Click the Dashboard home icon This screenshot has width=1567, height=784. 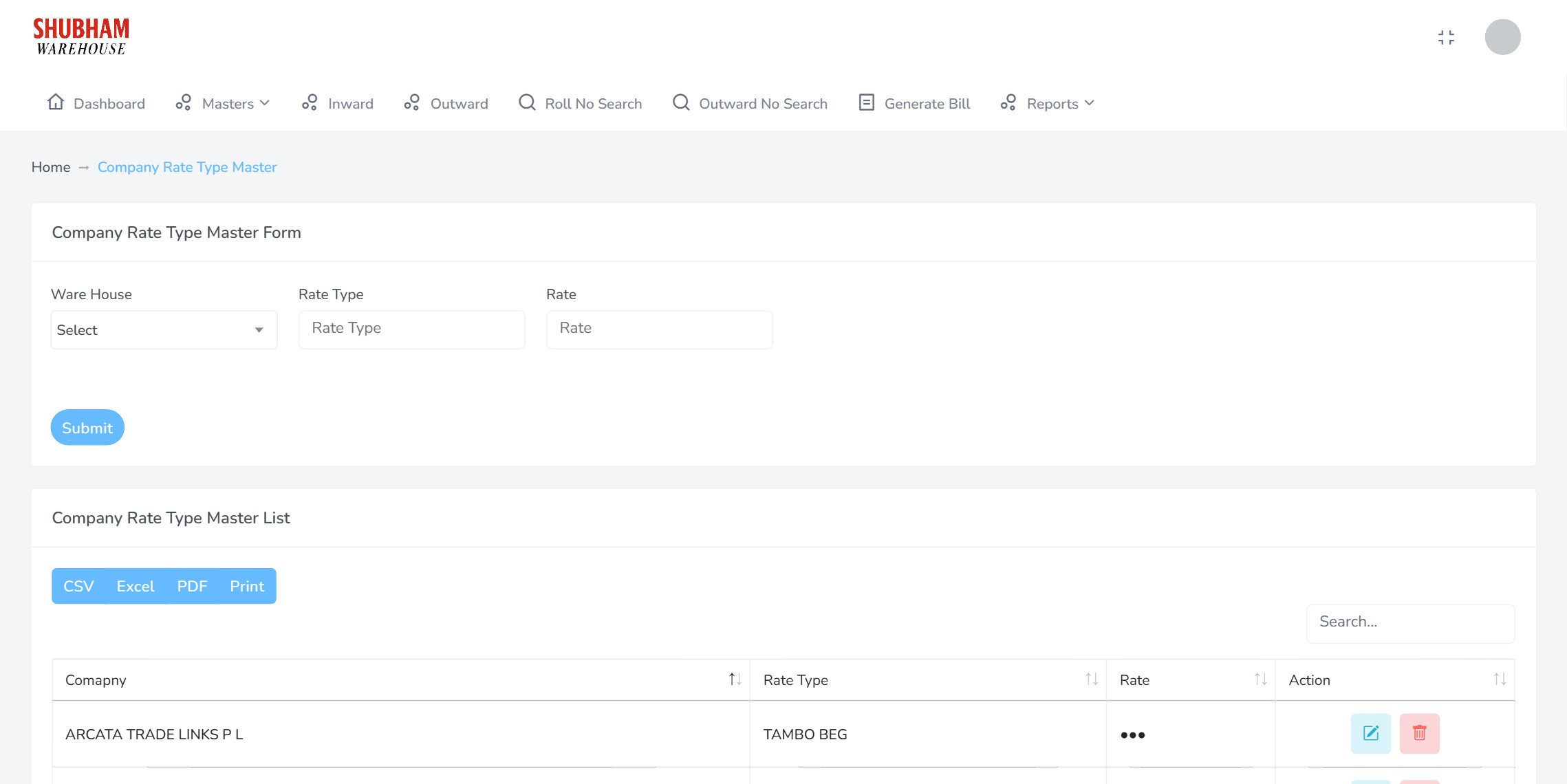[x=56, y=102]
